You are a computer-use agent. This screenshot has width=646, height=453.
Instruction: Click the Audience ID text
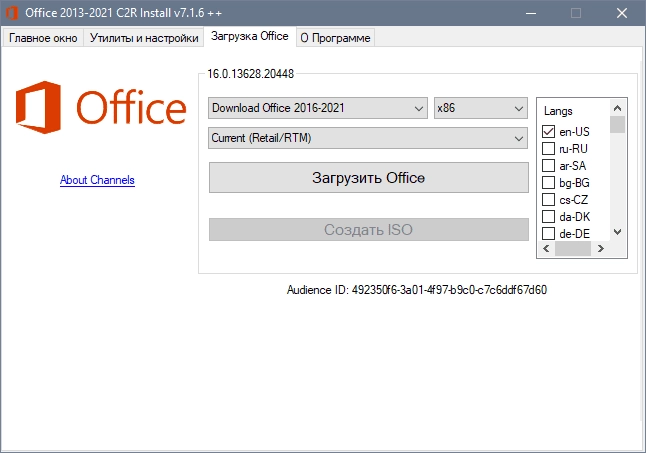pos(417,290)
